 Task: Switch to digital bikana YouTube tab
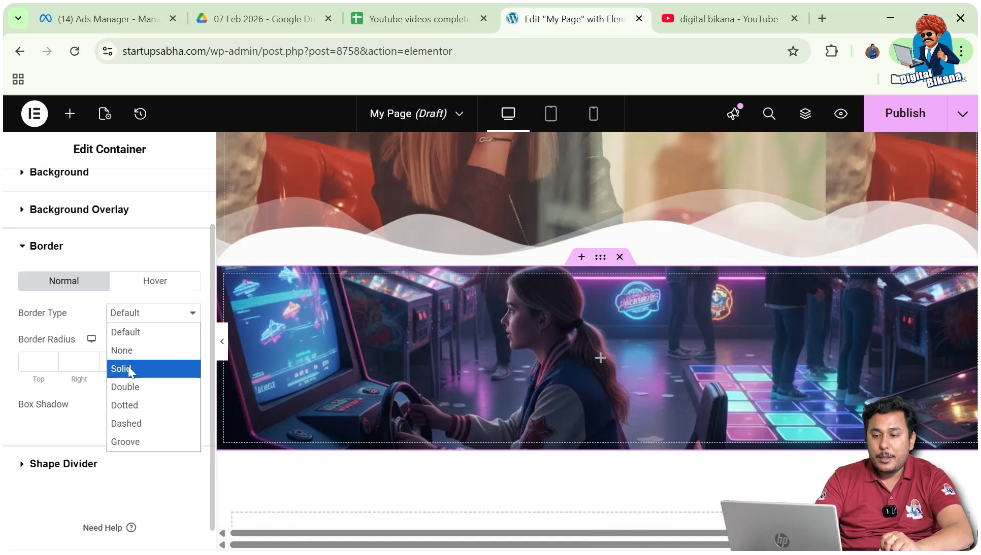(x=728, y=19)
